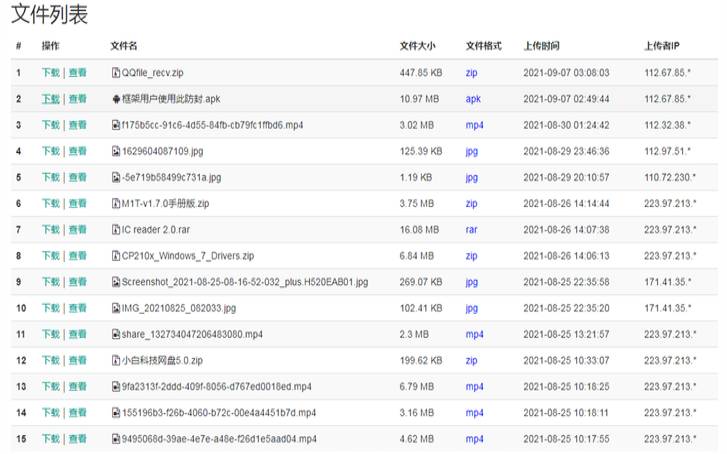View 小白科技网盘5.0.zip in row 12
This screenshot has height=454, width=727.
[77, 360]
